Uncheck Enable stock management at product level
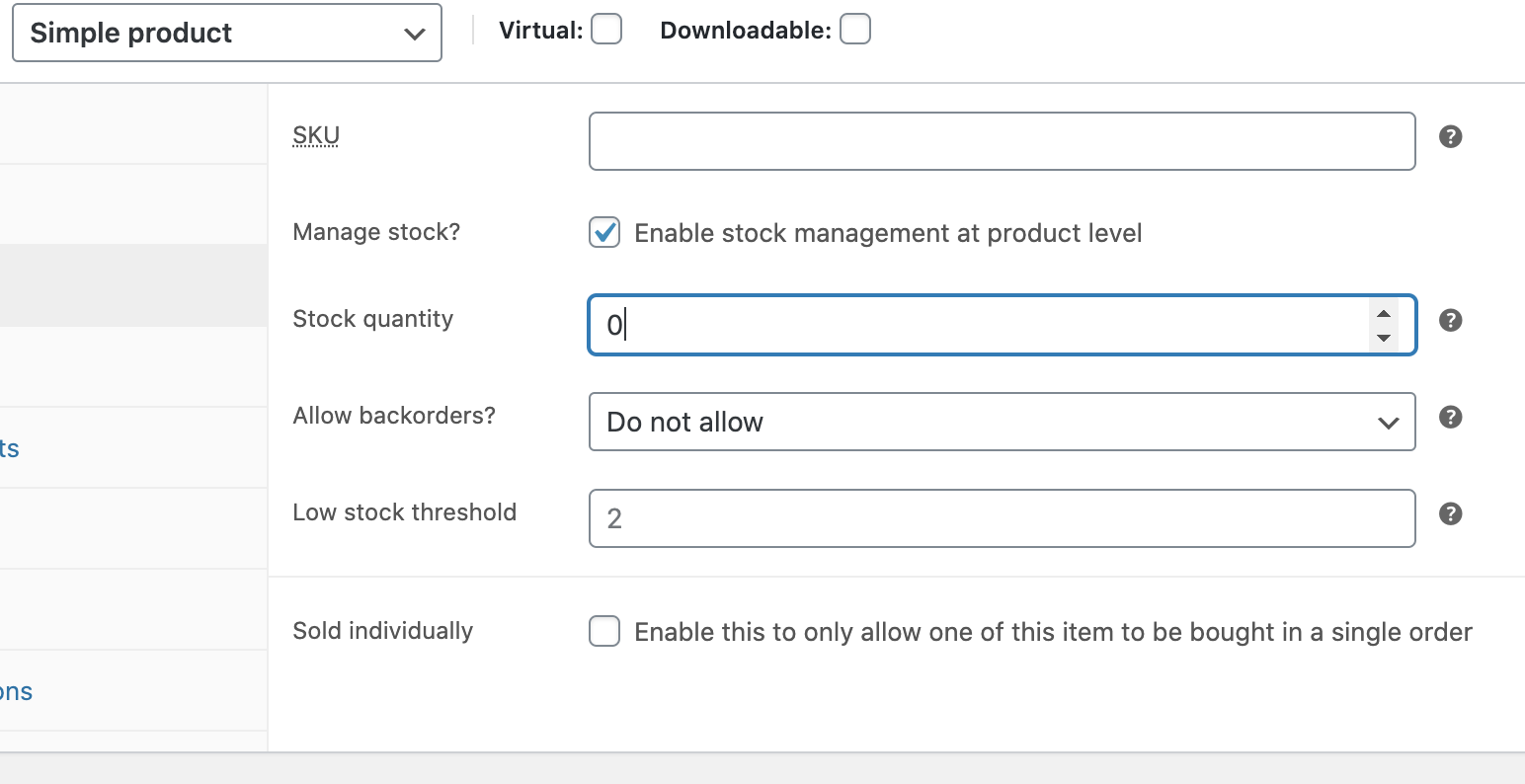1525x784 pixels. click(x=604, y=233)
